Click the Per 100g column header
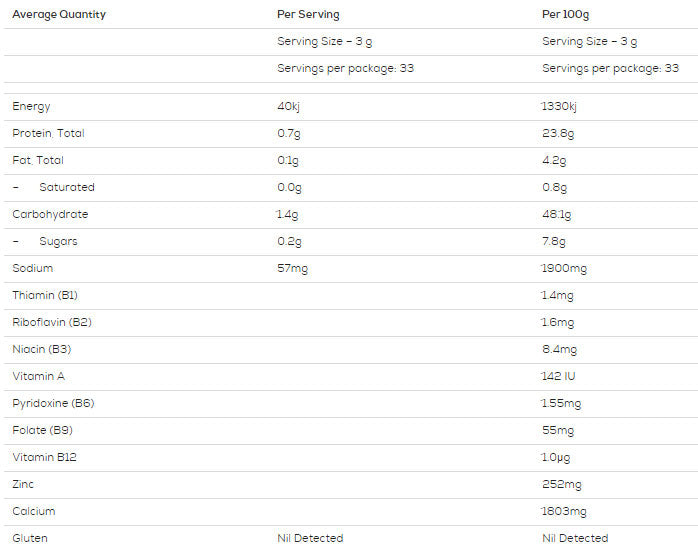The image size is (698, 556). coord(568,15)
